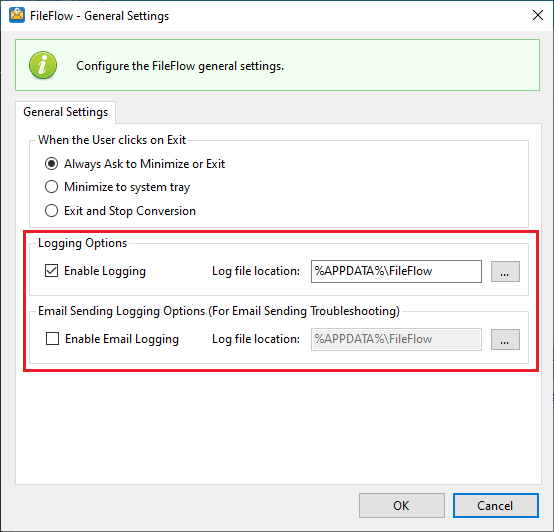Viewport: 554px width, 532px height.
Task: Click the green info icon
Action: tap(43, 65)
